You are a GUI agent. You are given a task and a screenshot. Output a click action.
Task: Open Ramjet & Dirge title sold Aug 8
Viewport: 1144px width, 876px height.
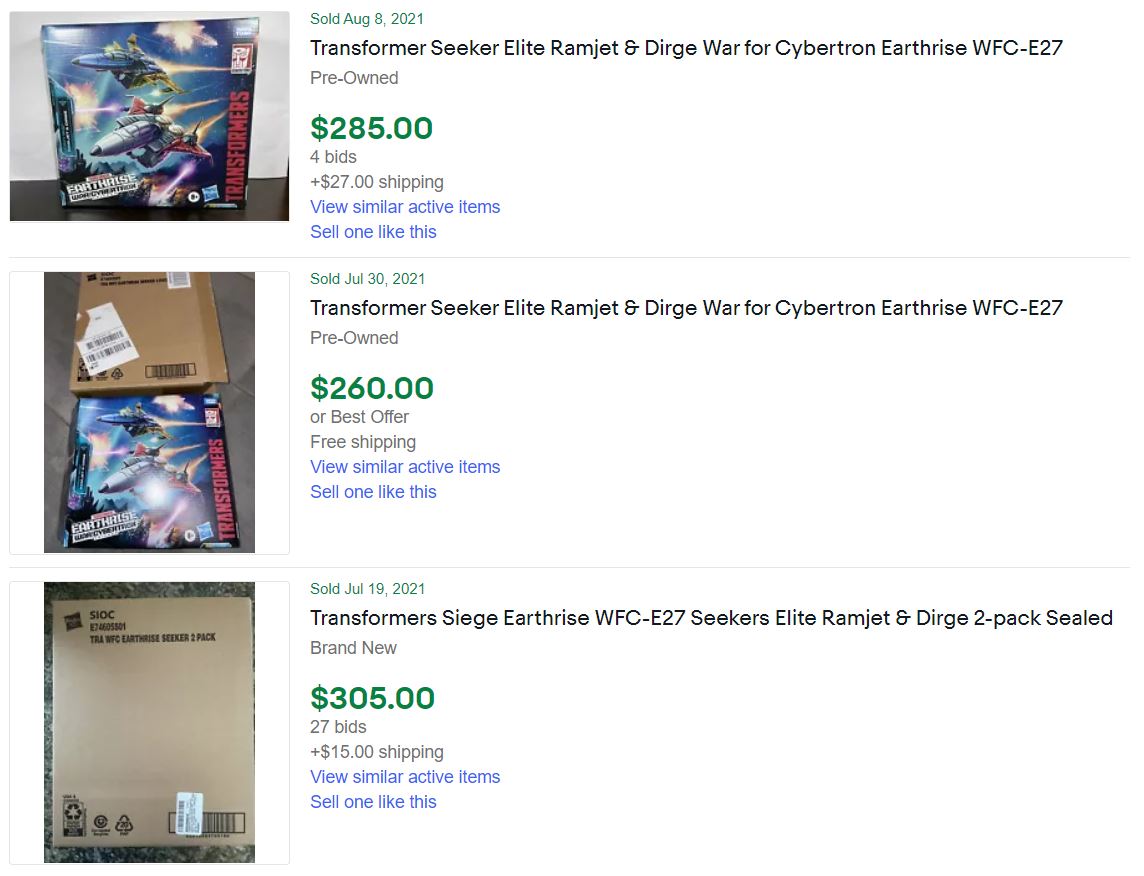pos(686,48)
